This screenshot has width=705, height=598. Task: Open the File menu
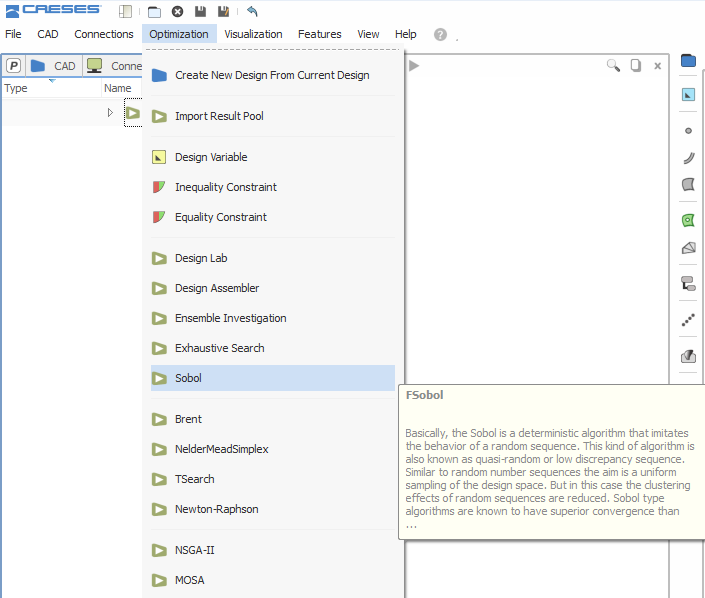click(13, 34)
